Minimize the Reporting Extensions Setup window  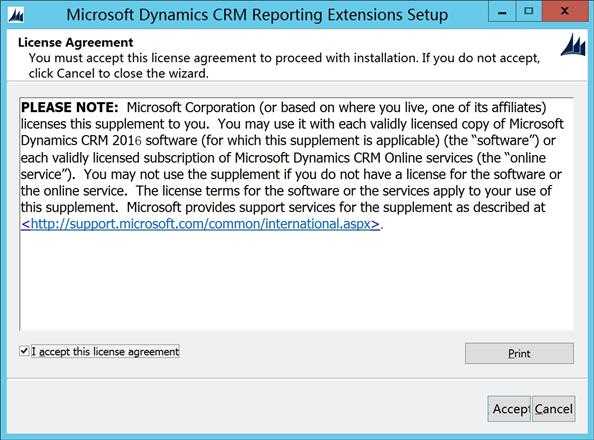pyautogui.click(x=502, y=12)
